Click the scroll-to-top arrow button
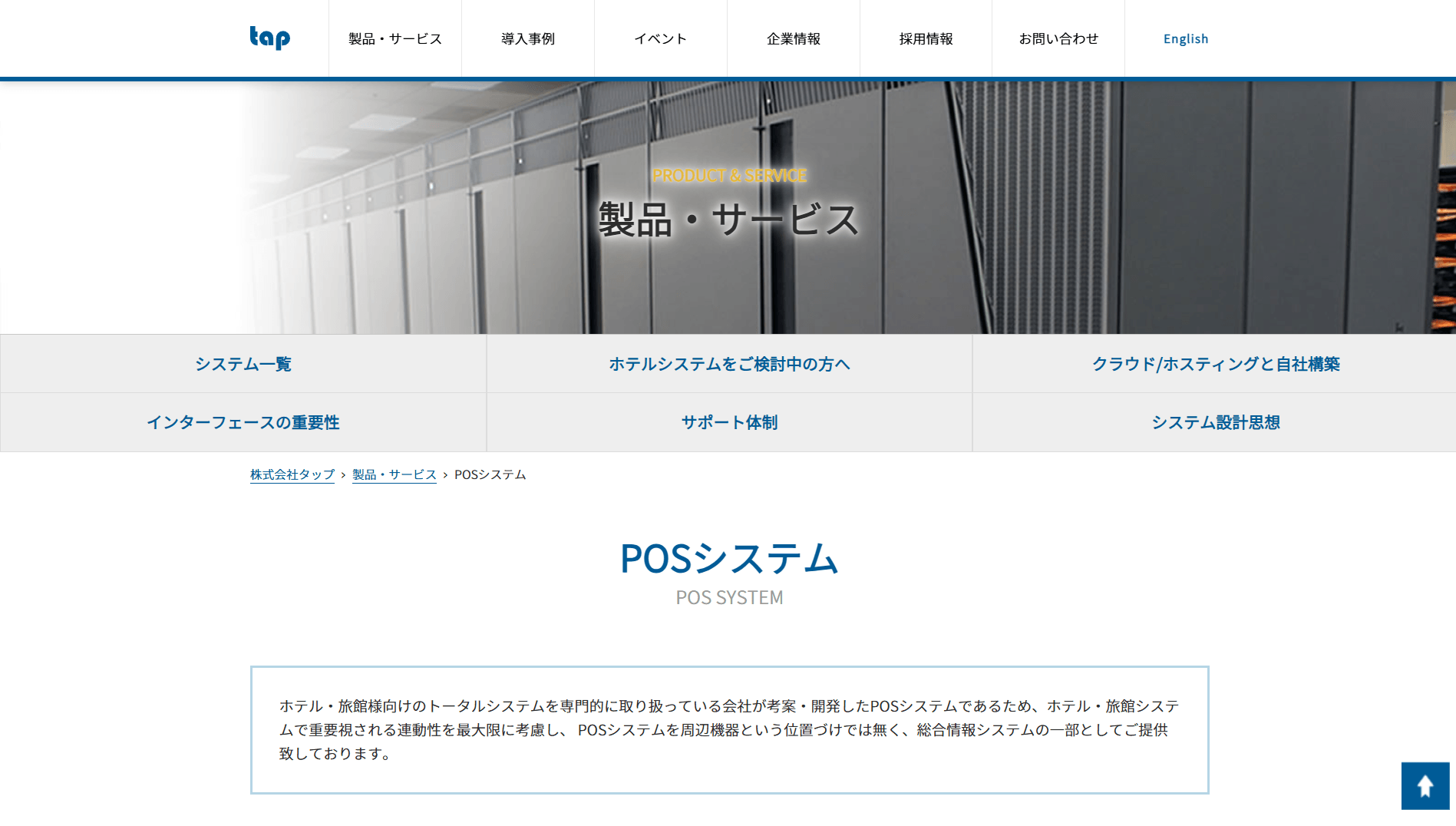The height and width of the screenshot is (826, 1456). coord(1425,785)
